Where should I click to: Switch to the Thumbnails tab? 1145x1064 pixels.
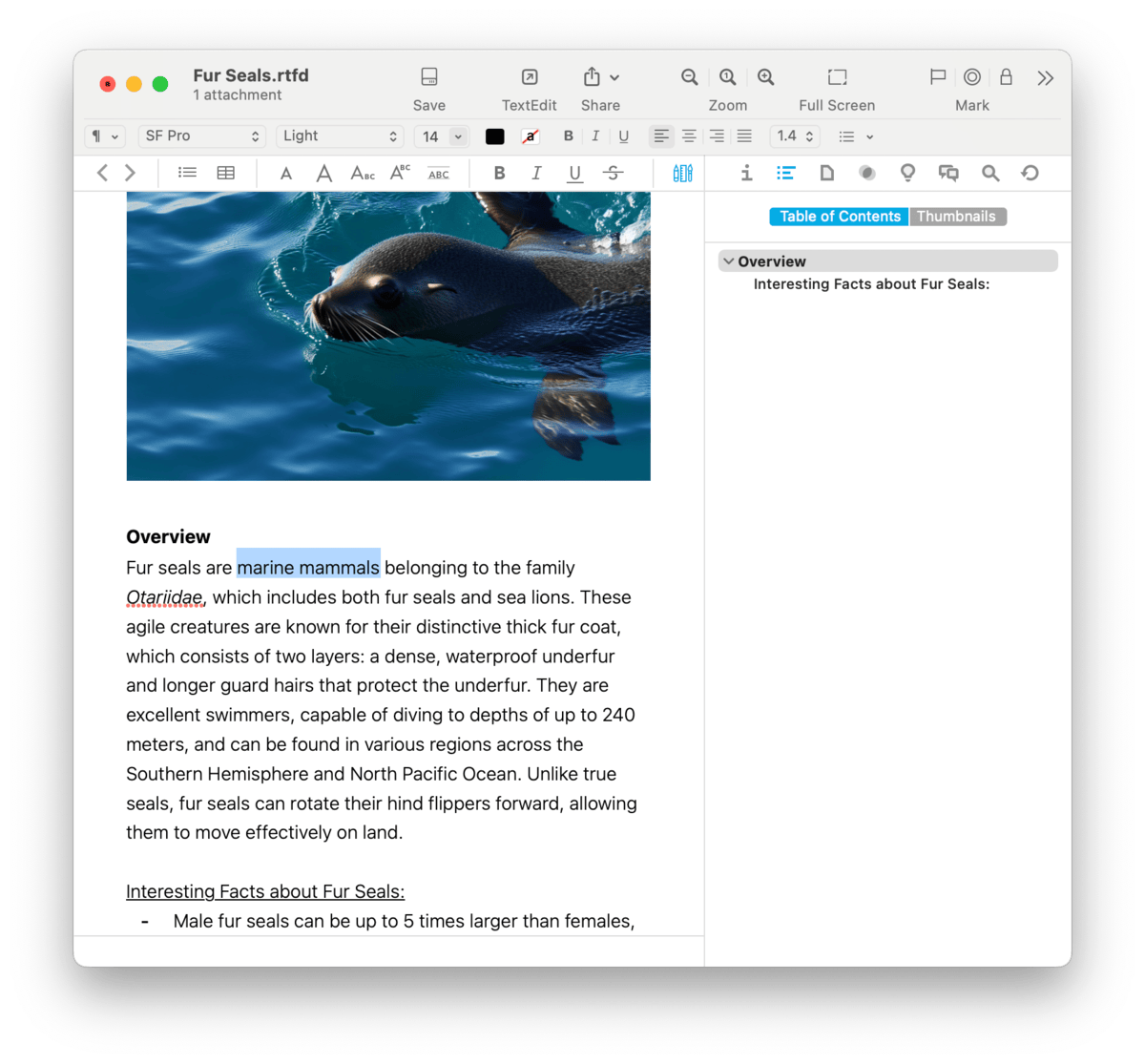click(x=956, y=217)
